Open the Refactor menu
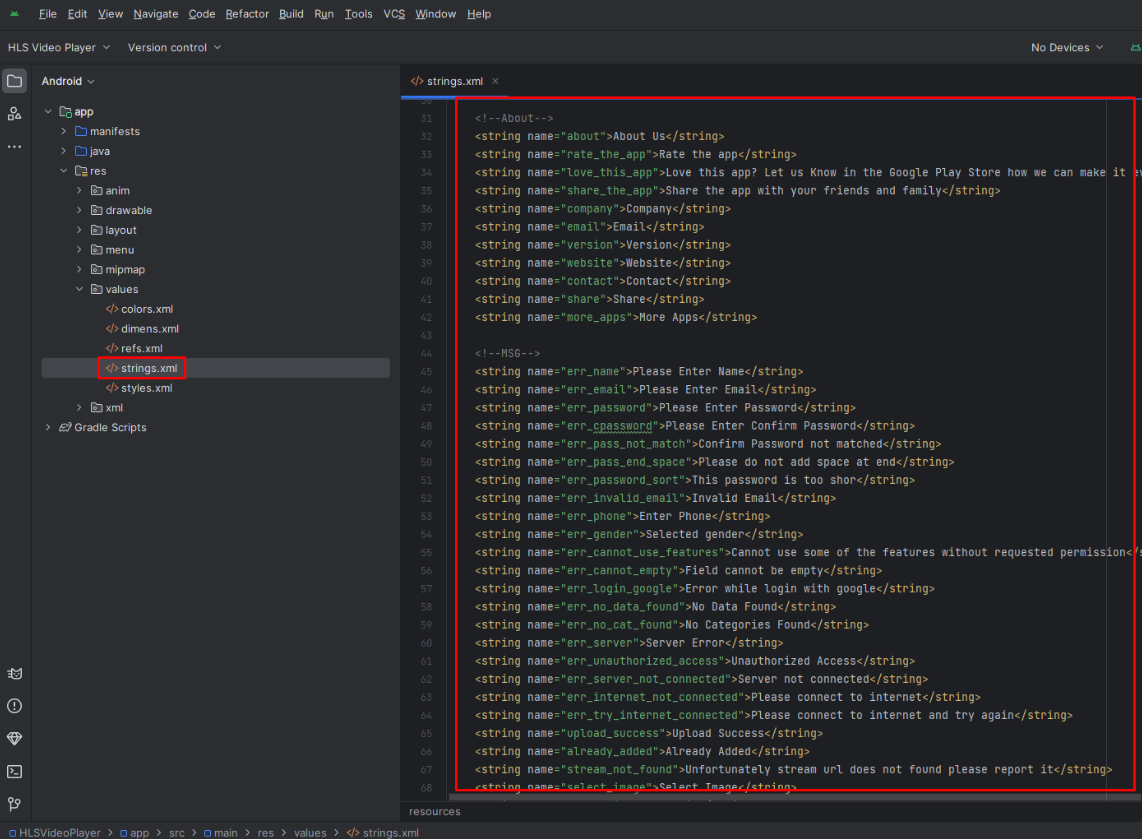 [x=247, y=14]
